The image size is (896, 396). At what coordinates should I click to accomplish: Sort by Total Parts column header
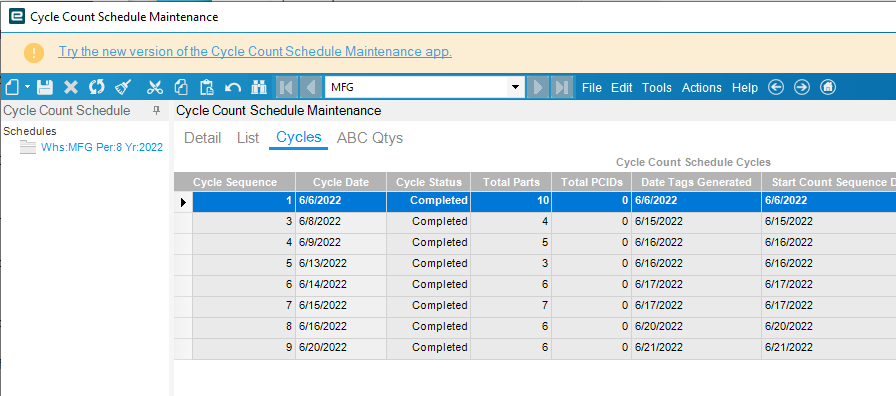coord(511,182)
